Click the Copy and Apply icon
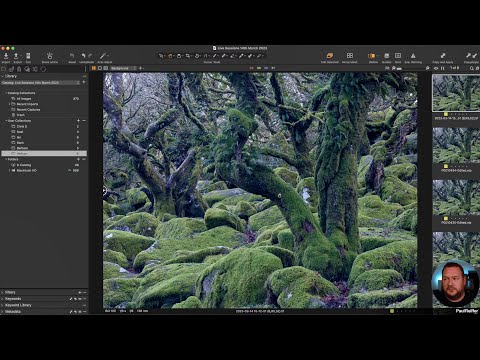The width and height of the screenshot is (480, 360). [443, 56]
